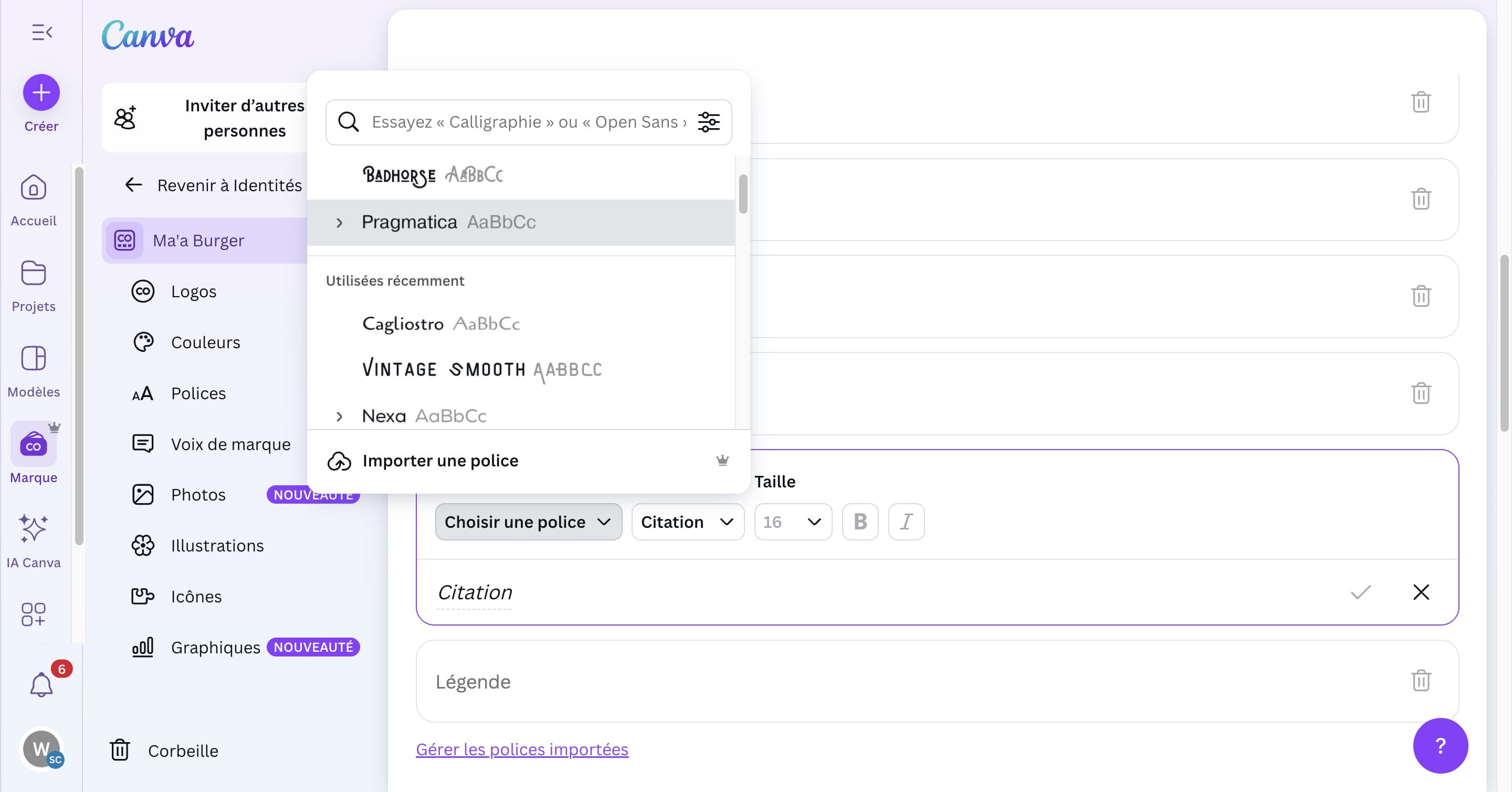Open the Citation style dropdown
1512x792 pixels.
pos(687,522)
